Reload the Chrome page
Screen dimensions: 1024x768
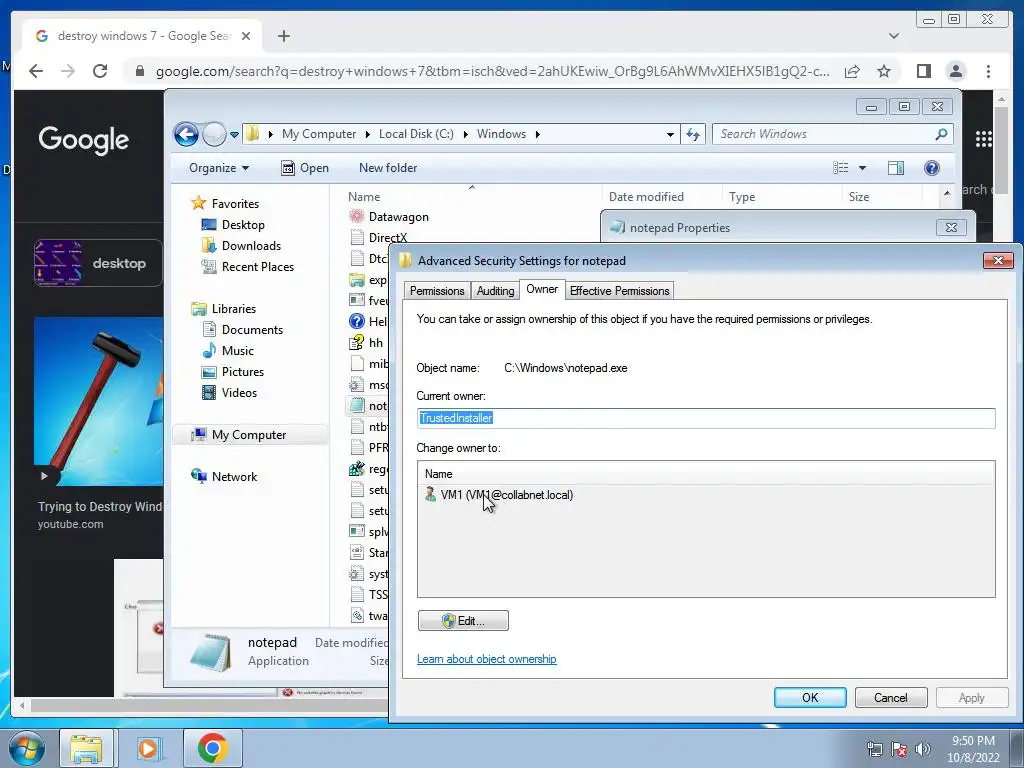click(100, 71)
